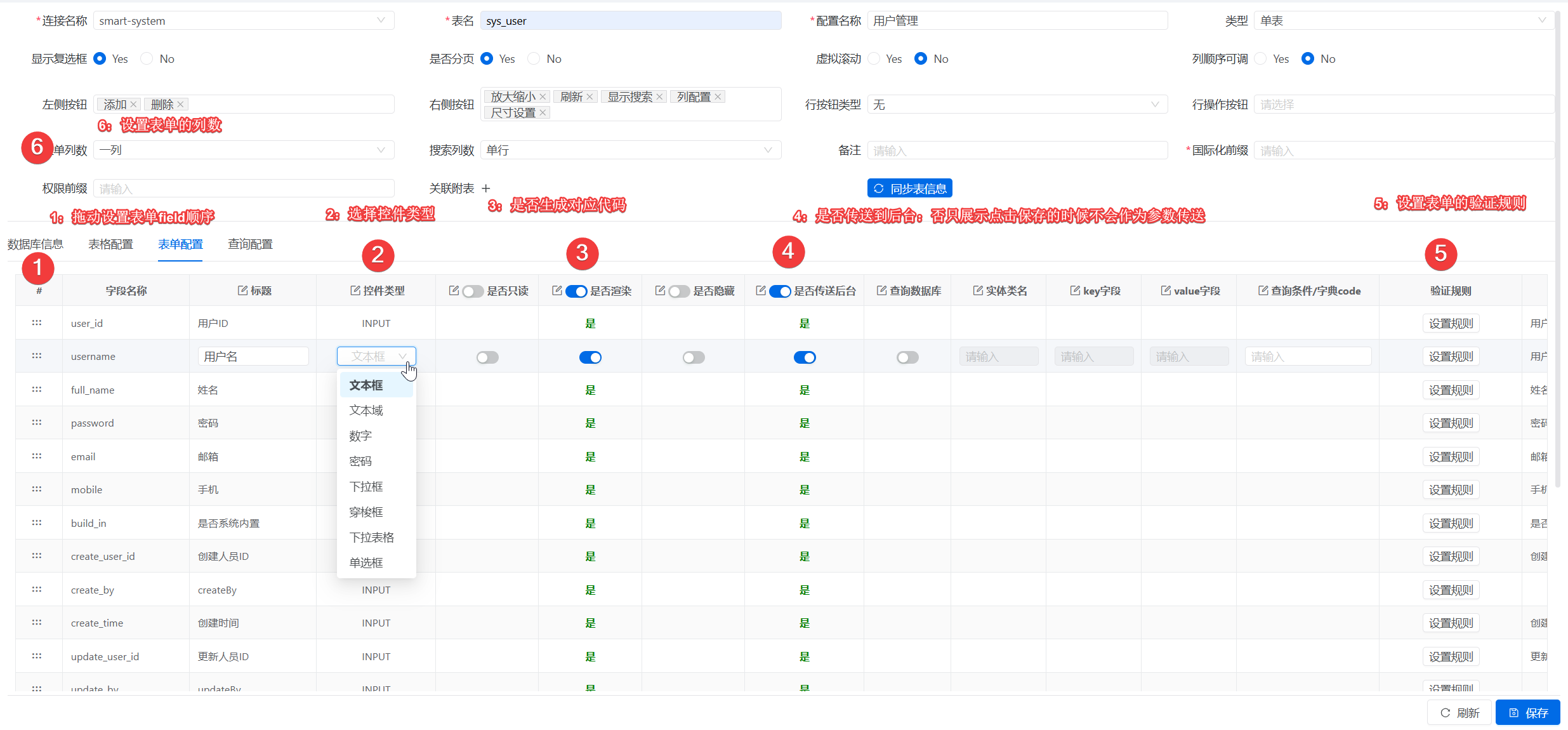
Task: Enable the 是否只读 toggle for username row
Action: click(487, 357)
